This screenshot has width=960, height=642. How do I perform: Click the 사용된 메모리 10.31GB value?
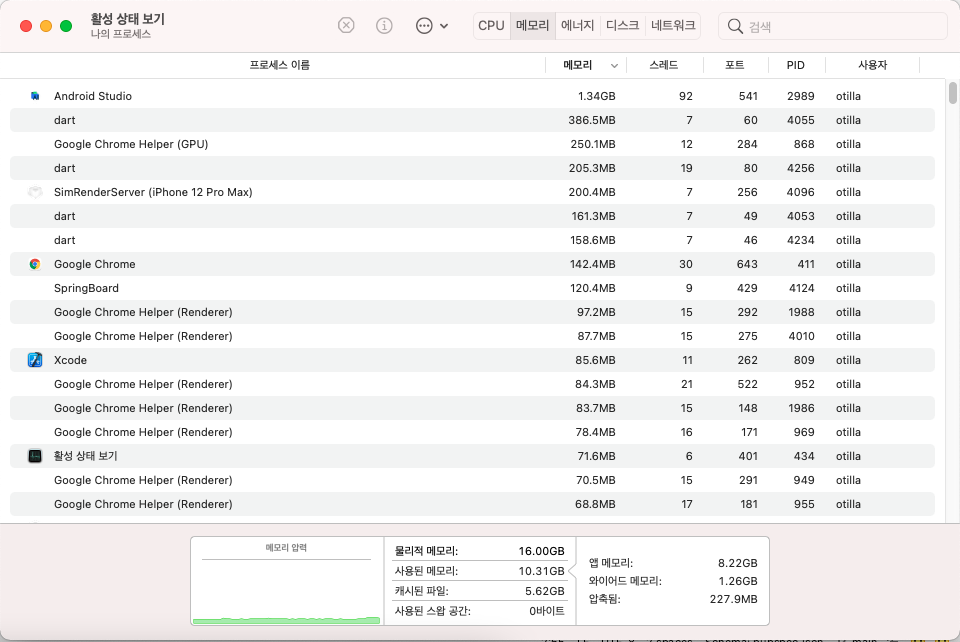click(x=541, y=571)
